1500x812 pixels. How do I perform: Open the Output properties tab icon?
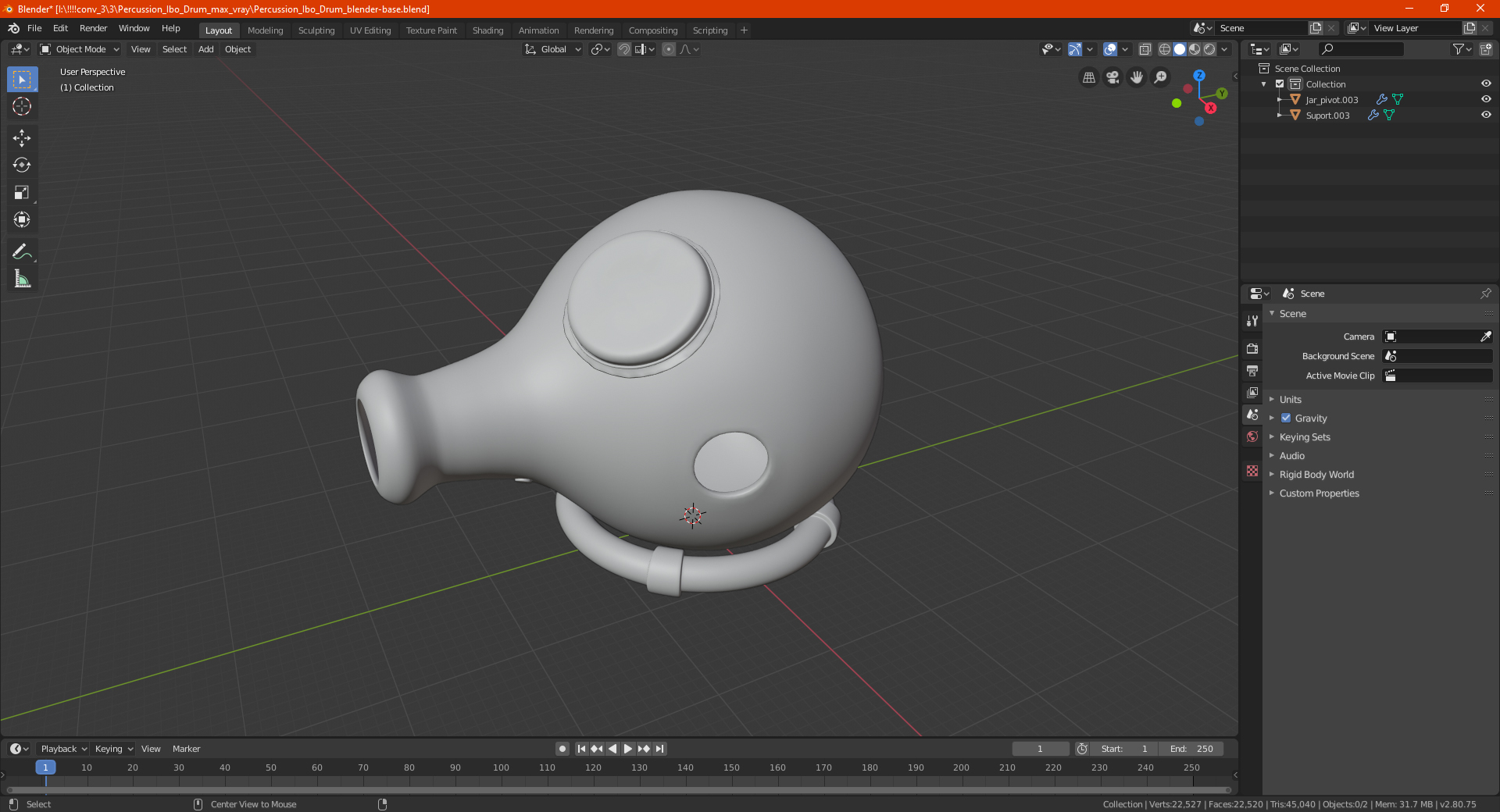click(x=1252, y=370)
